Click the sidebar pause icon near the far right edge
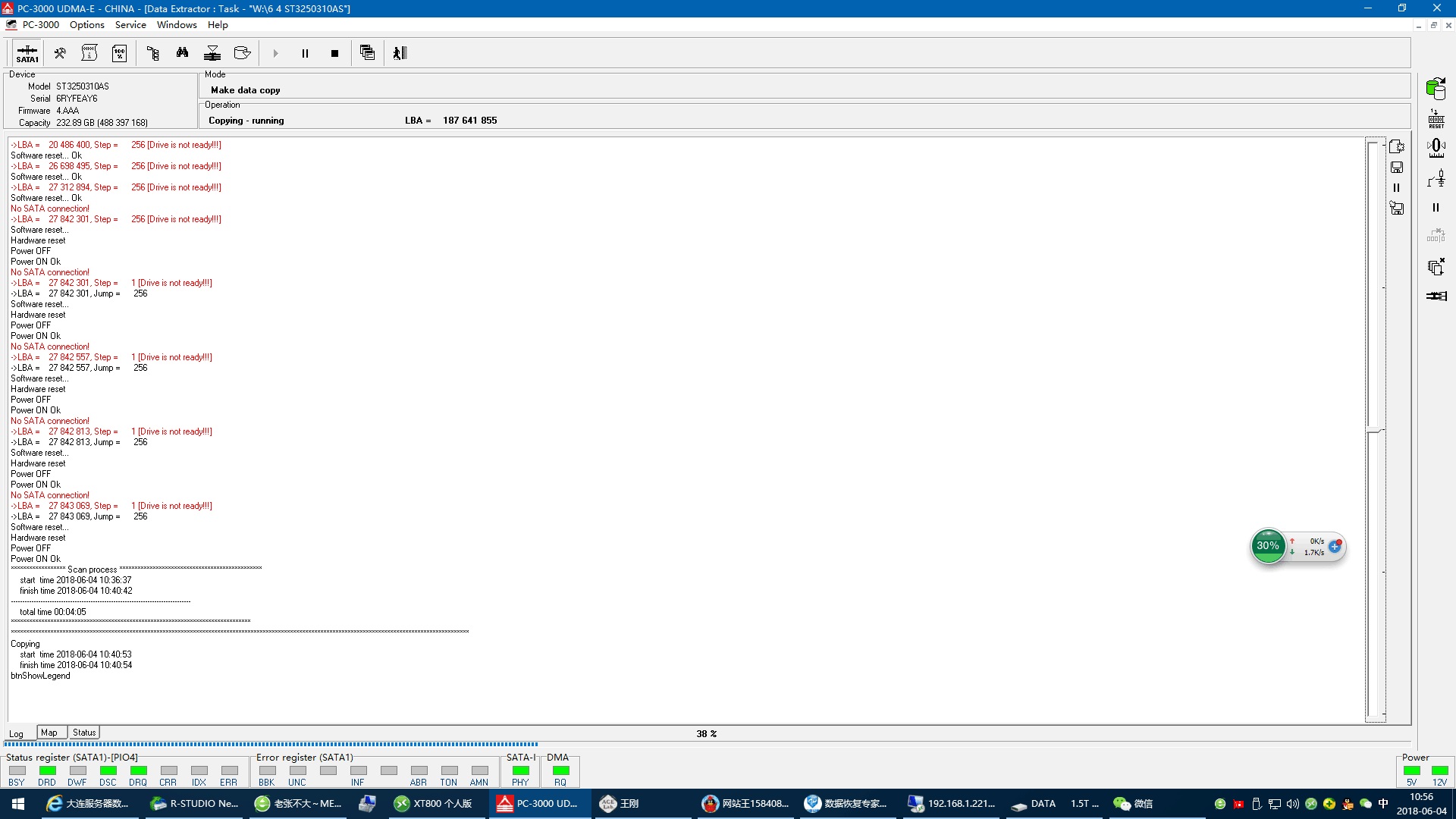The image size is (1456, 819). click(x=1436, y=207)
